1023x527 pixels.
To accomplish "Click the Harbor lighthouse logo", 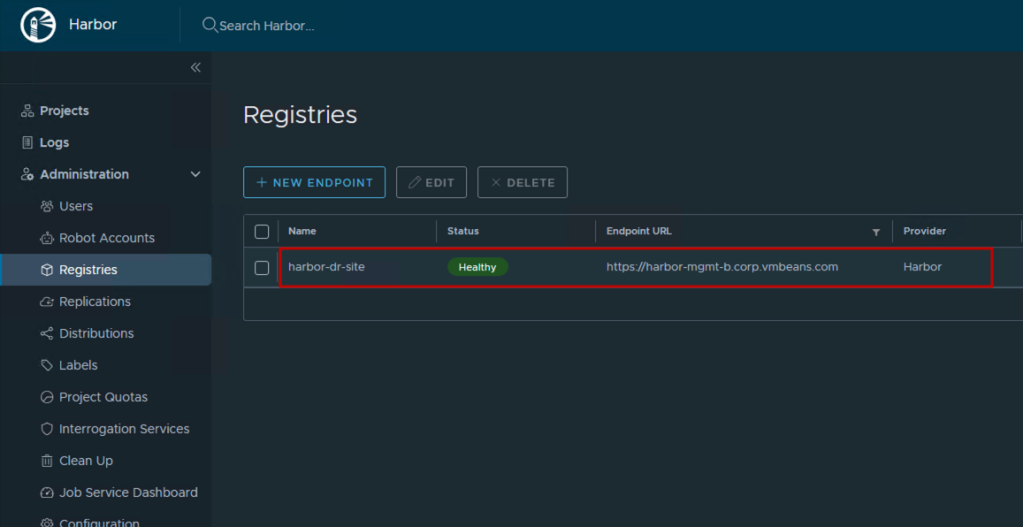I will pyautogui.click(x=38, y=25).
